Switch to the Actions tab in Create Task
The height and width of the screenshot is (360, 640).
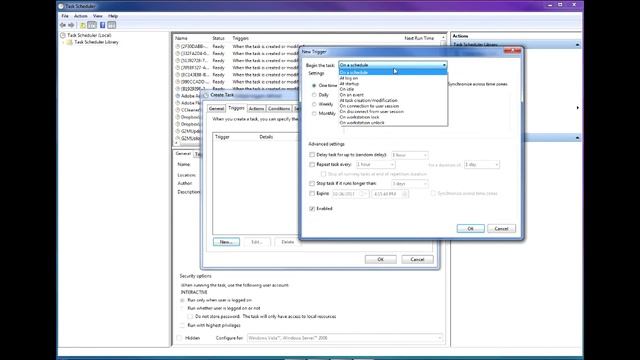pyautogui.click(x=256, y=109)
